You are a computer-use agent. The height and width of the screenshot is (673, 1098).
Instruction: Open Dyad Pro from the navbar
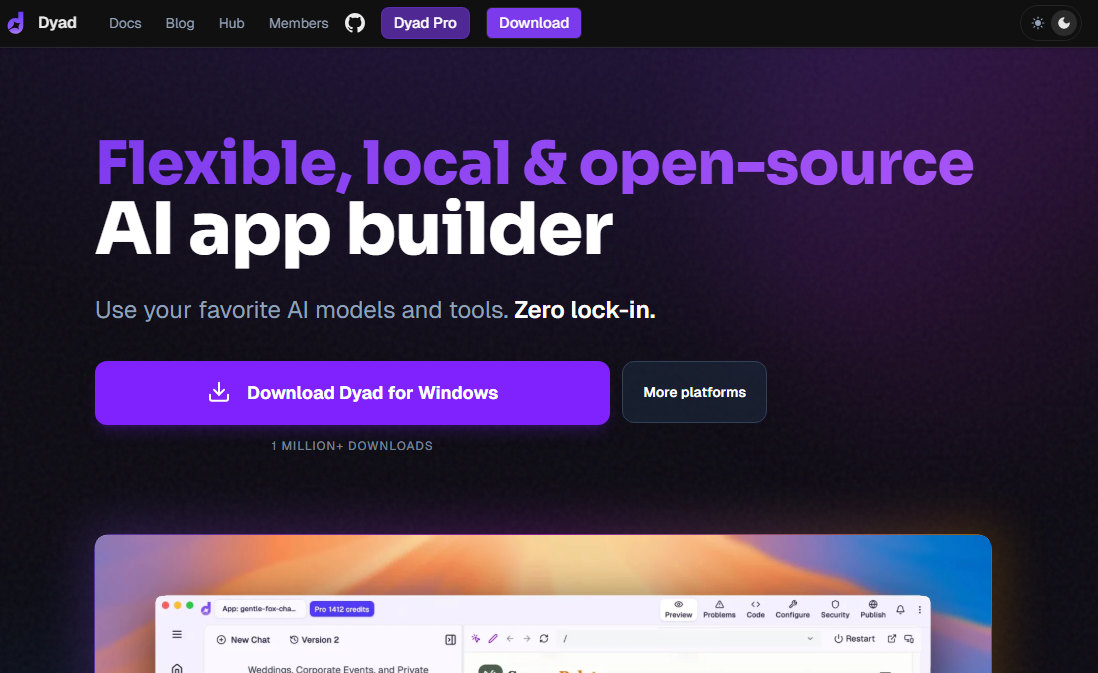click(x=425, y=23)
